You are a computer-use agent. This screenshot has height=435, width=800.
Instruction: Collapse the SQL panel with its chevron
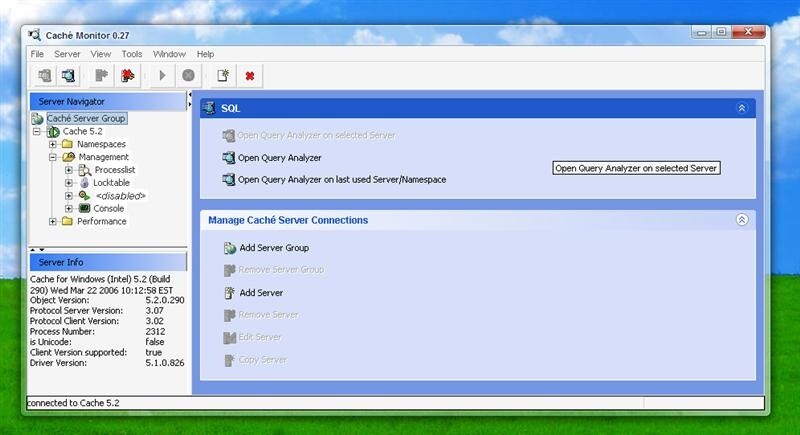[x=741, y=108]
